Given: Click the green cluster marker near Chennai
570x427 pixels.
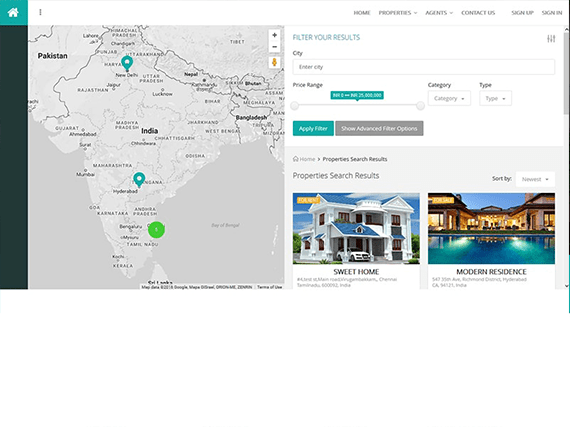Looking at the screenshot, I should (156, 230).
